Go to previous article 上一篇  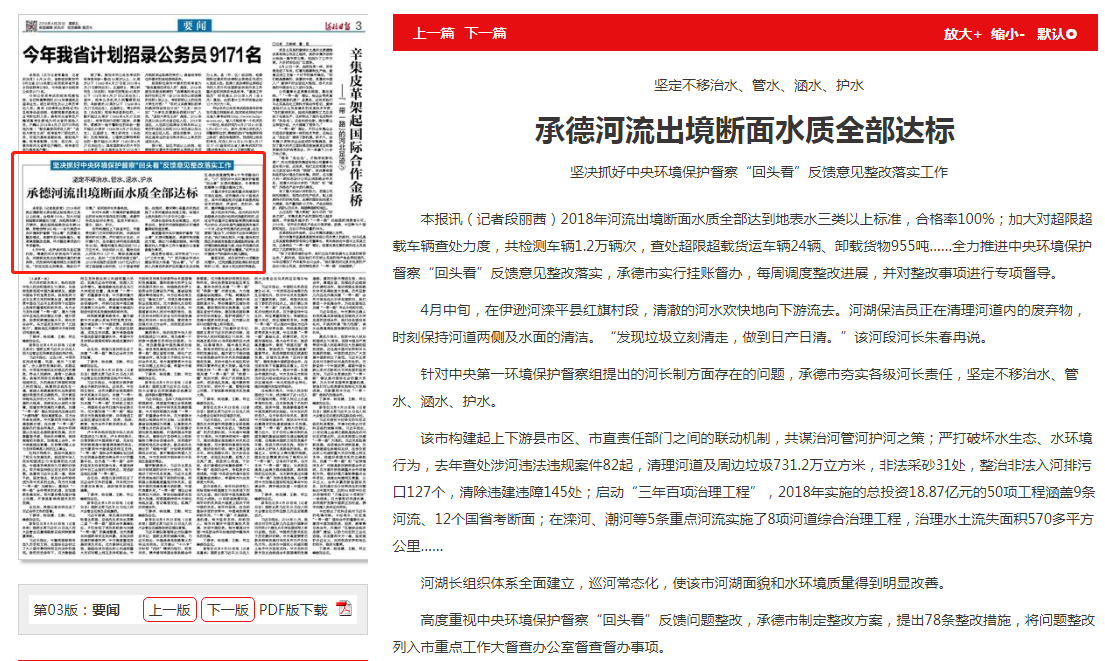[x=434, y=33]
